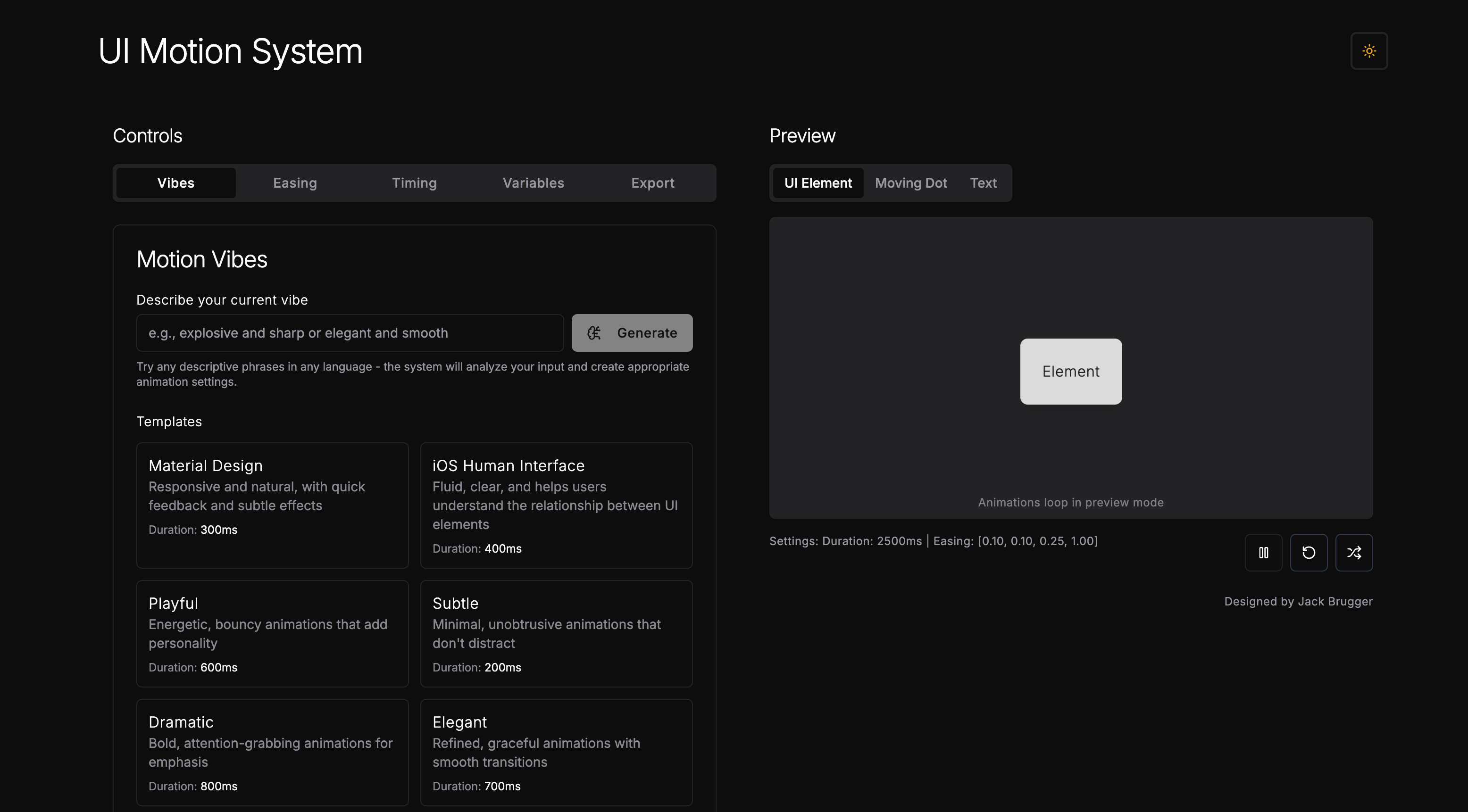Viewport: 1468px width, 812px height.
Task: Open the Timing tab
Action: (414, 183)
